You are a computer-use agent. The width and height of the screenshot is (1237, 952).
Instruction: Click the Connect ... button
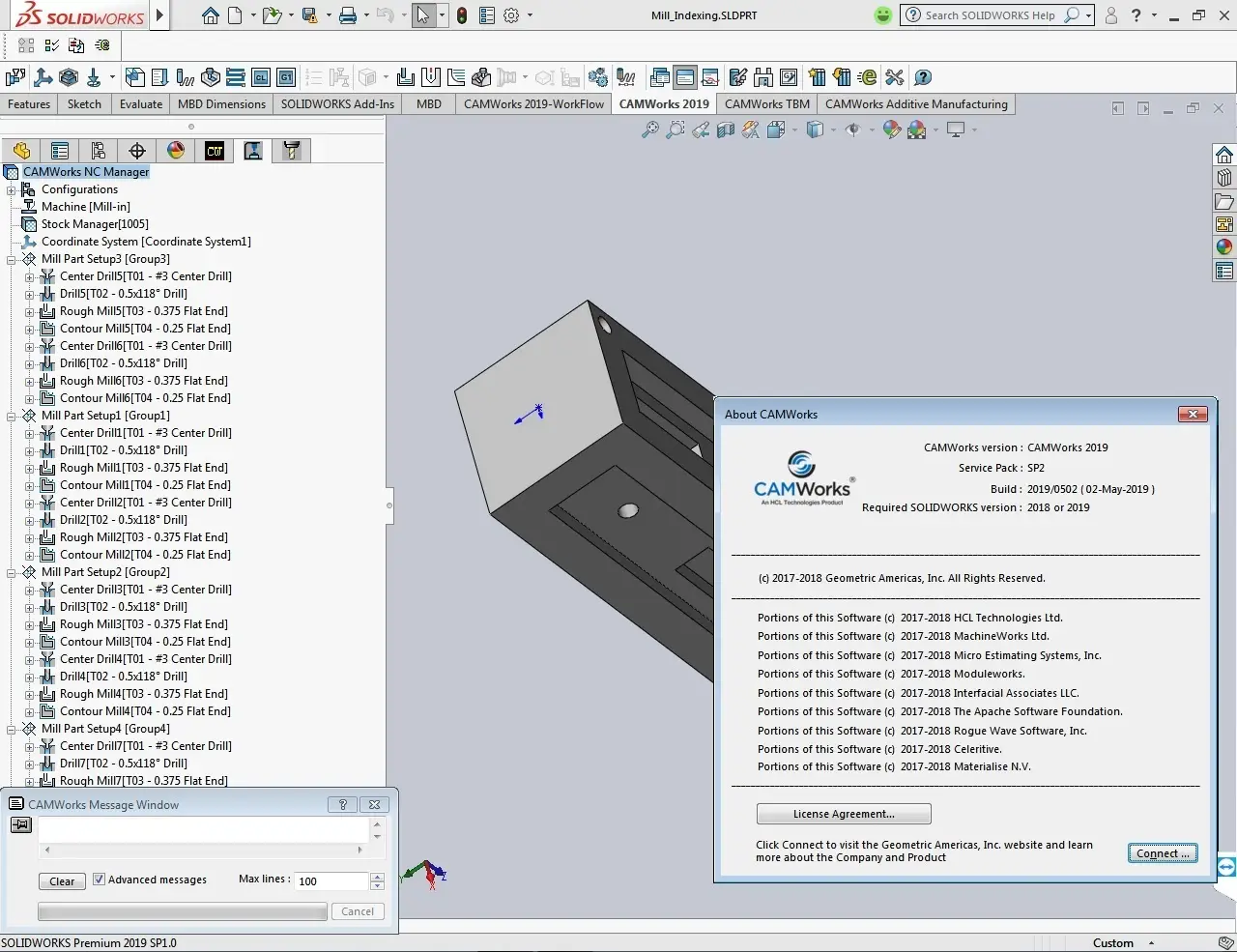pos(1163,853)
